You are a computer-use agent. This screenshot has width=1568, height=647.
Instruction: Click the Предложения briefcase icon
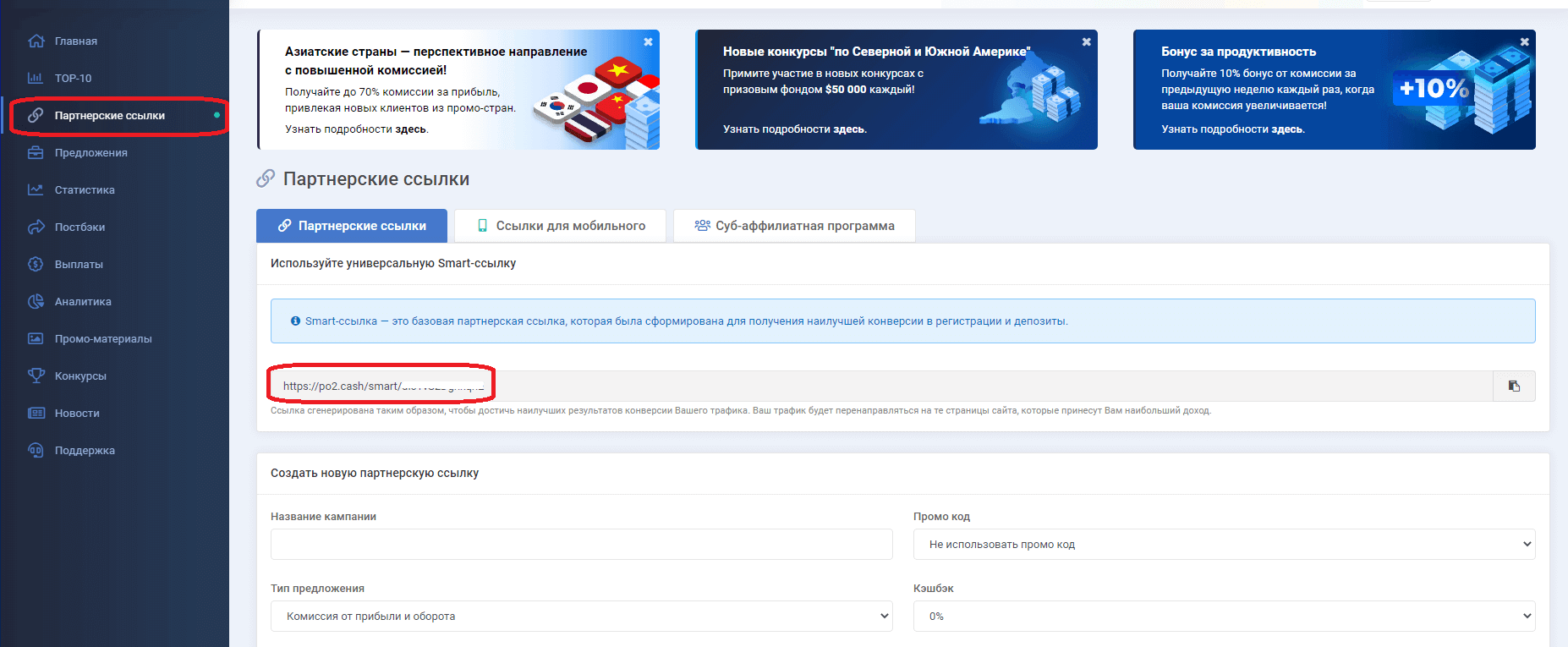tap(36, 152)
